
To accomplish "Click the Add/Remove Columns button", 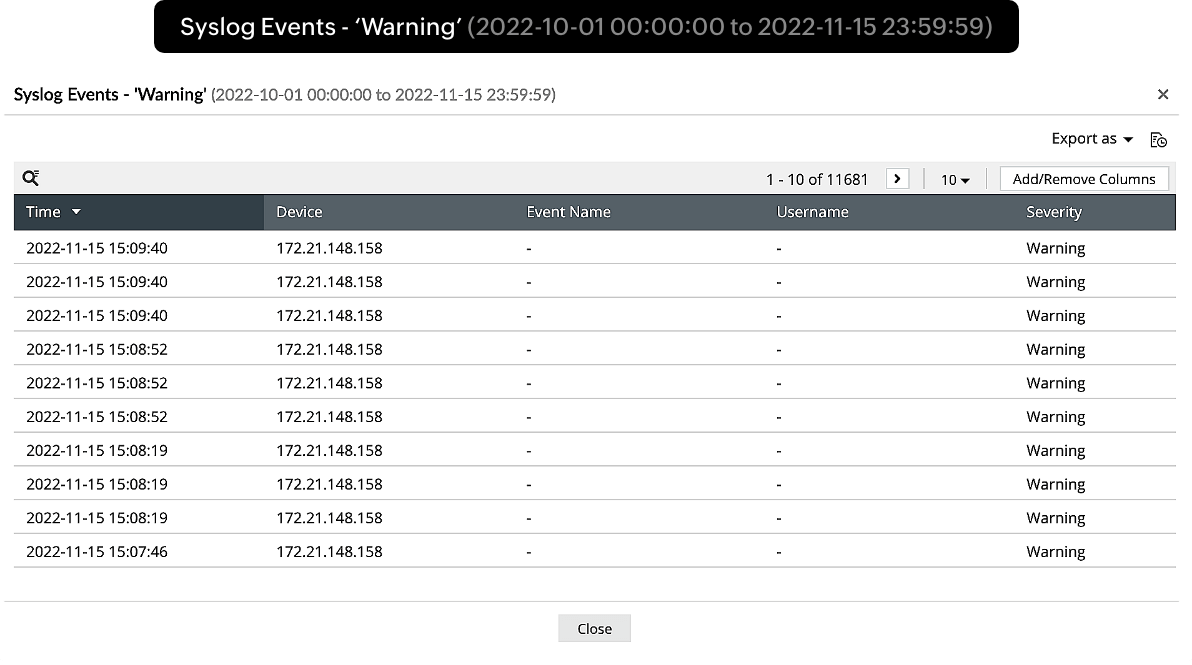I will pyautogui.click(x=1084, y=179).
